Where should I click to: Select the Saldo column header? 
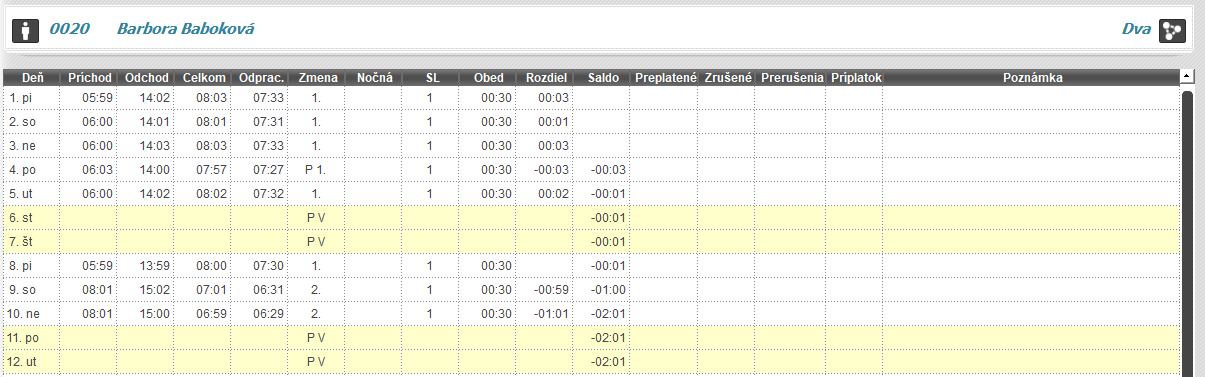pos(604,77)
